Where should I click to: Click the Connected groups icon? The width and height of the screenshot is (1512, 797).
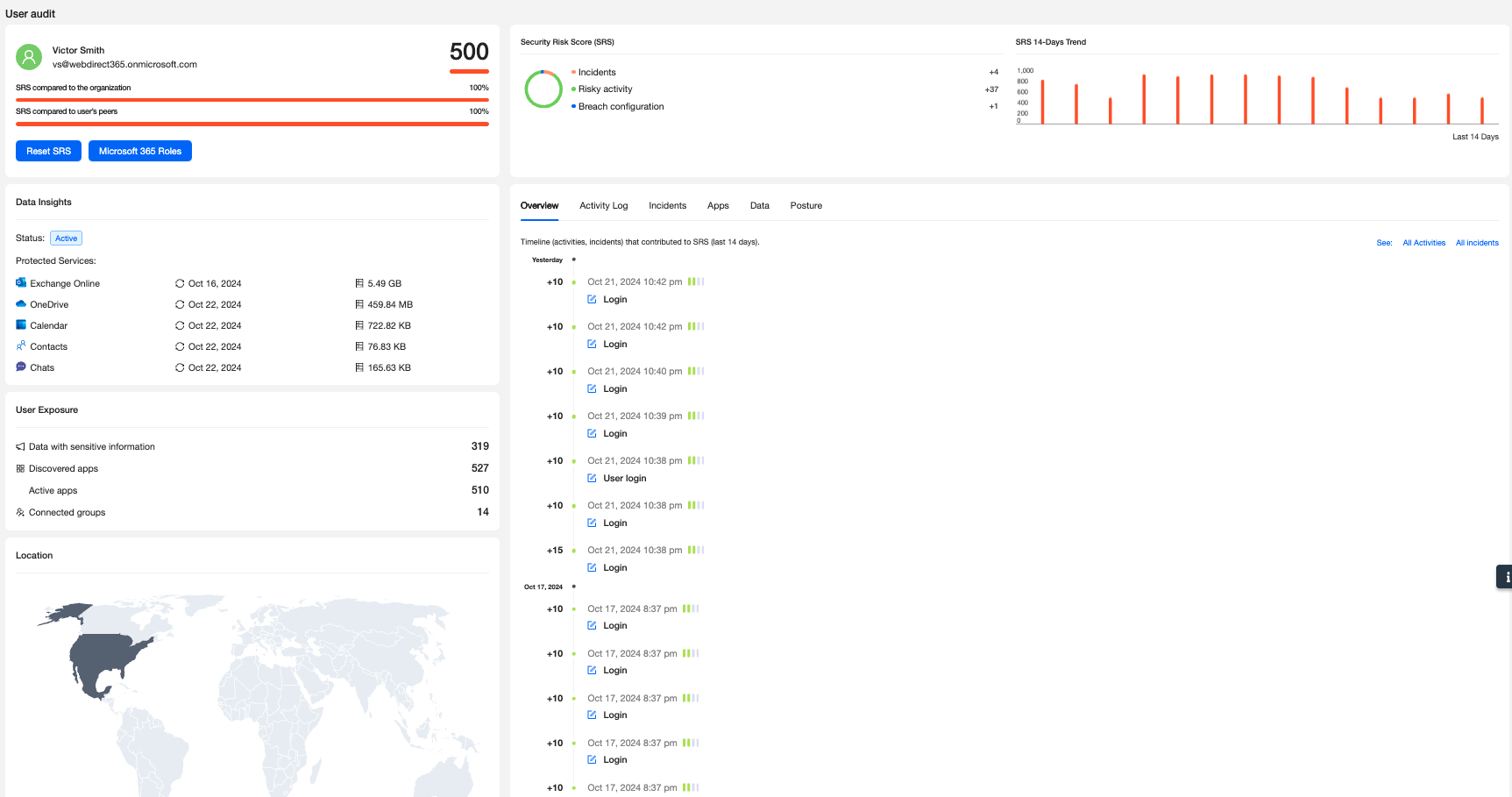pos(20,513)
